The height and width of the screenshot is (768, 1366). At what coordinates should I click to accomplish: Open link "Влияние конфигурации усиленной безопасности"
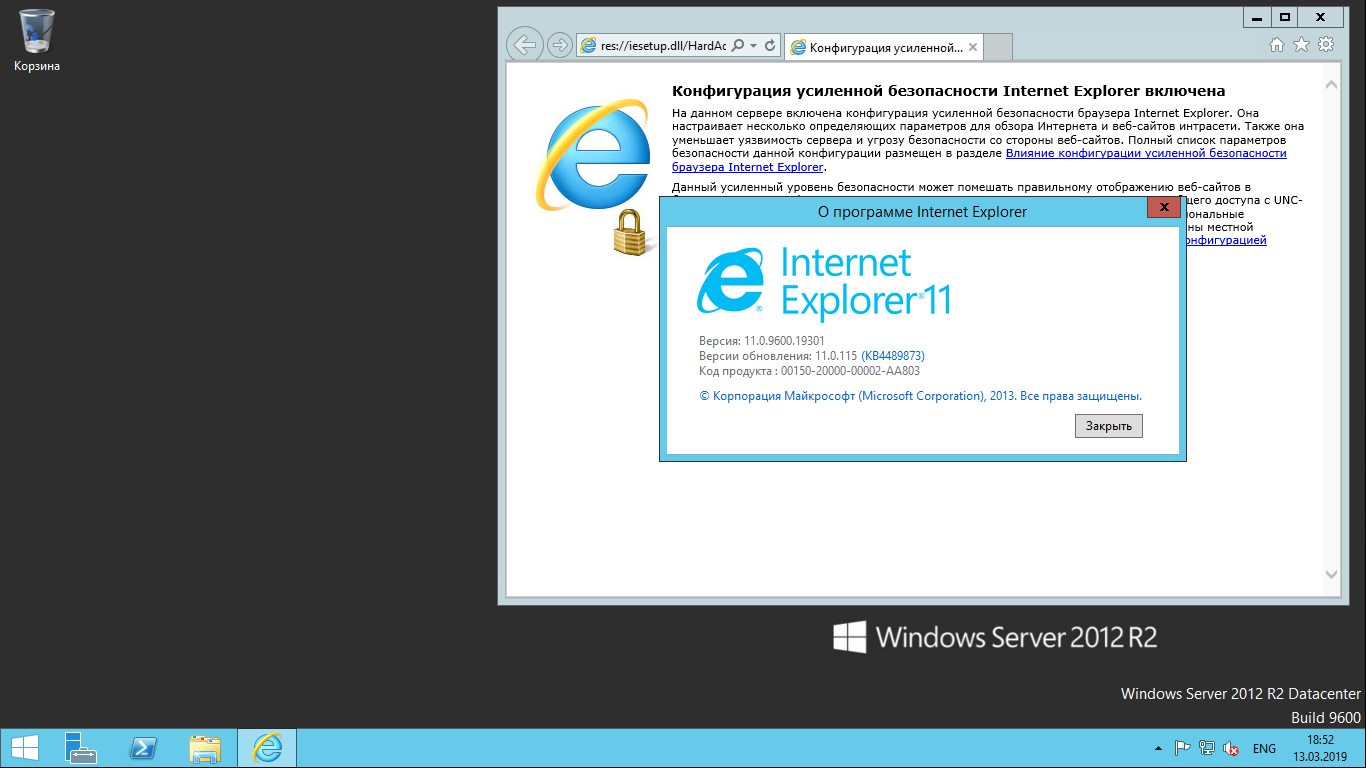pyautogui.click(x=1146, y=153)
